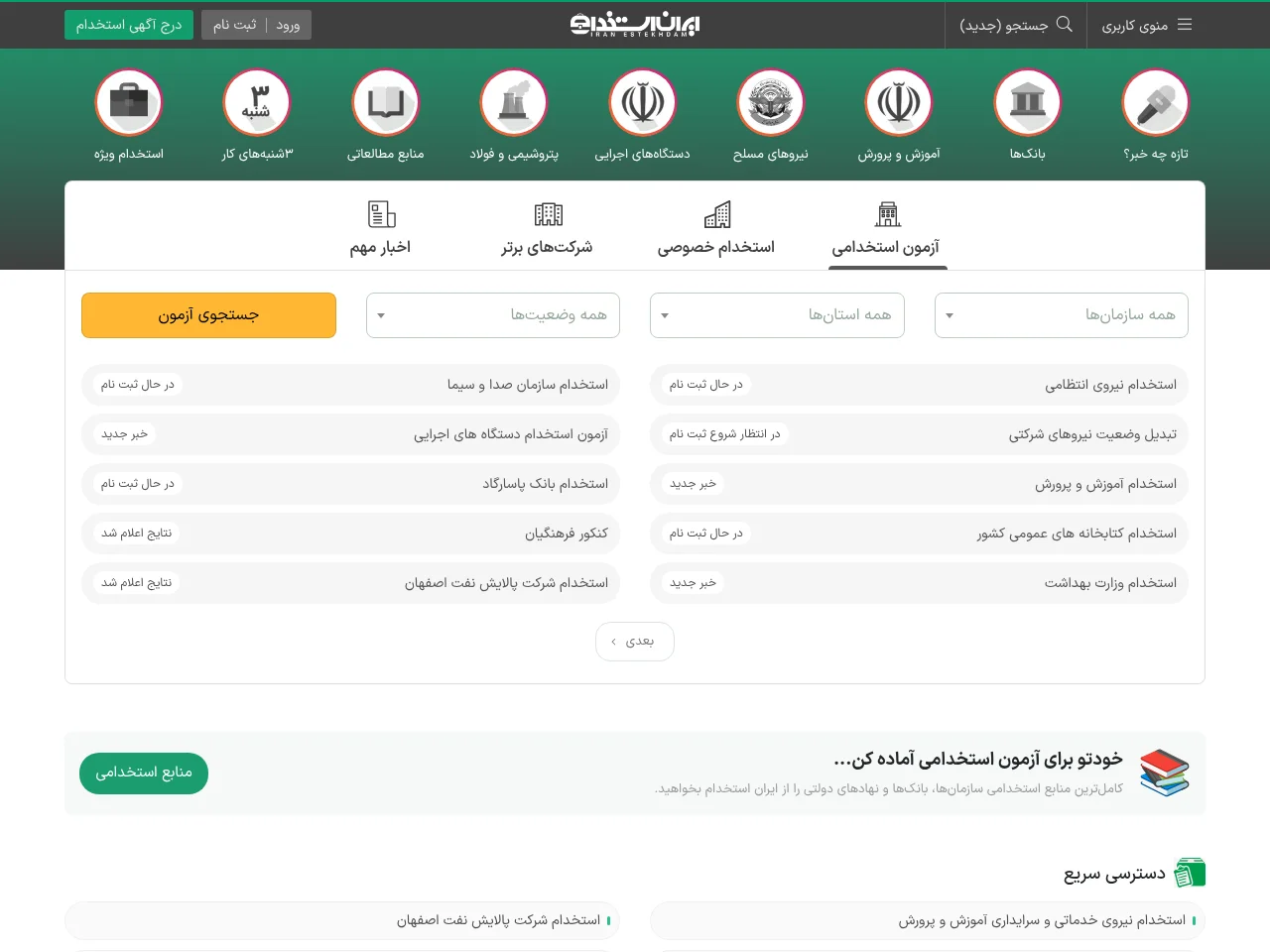This screenshot has width=1270, height=952.
Task: Click the search magnifier icon
Action: click(1065, 24)
